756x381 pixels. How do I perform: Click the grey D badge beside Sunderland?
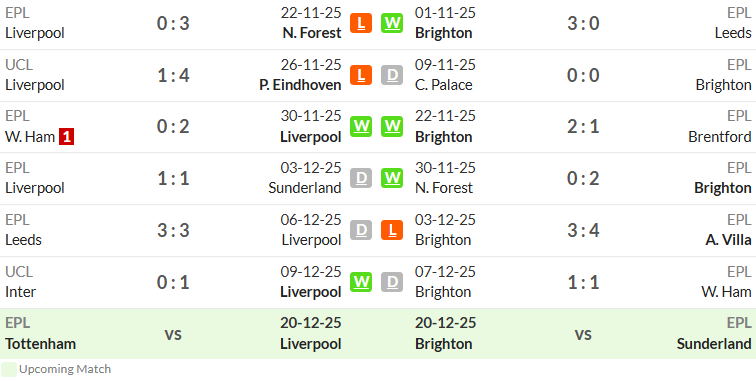[x=361, y=178]
